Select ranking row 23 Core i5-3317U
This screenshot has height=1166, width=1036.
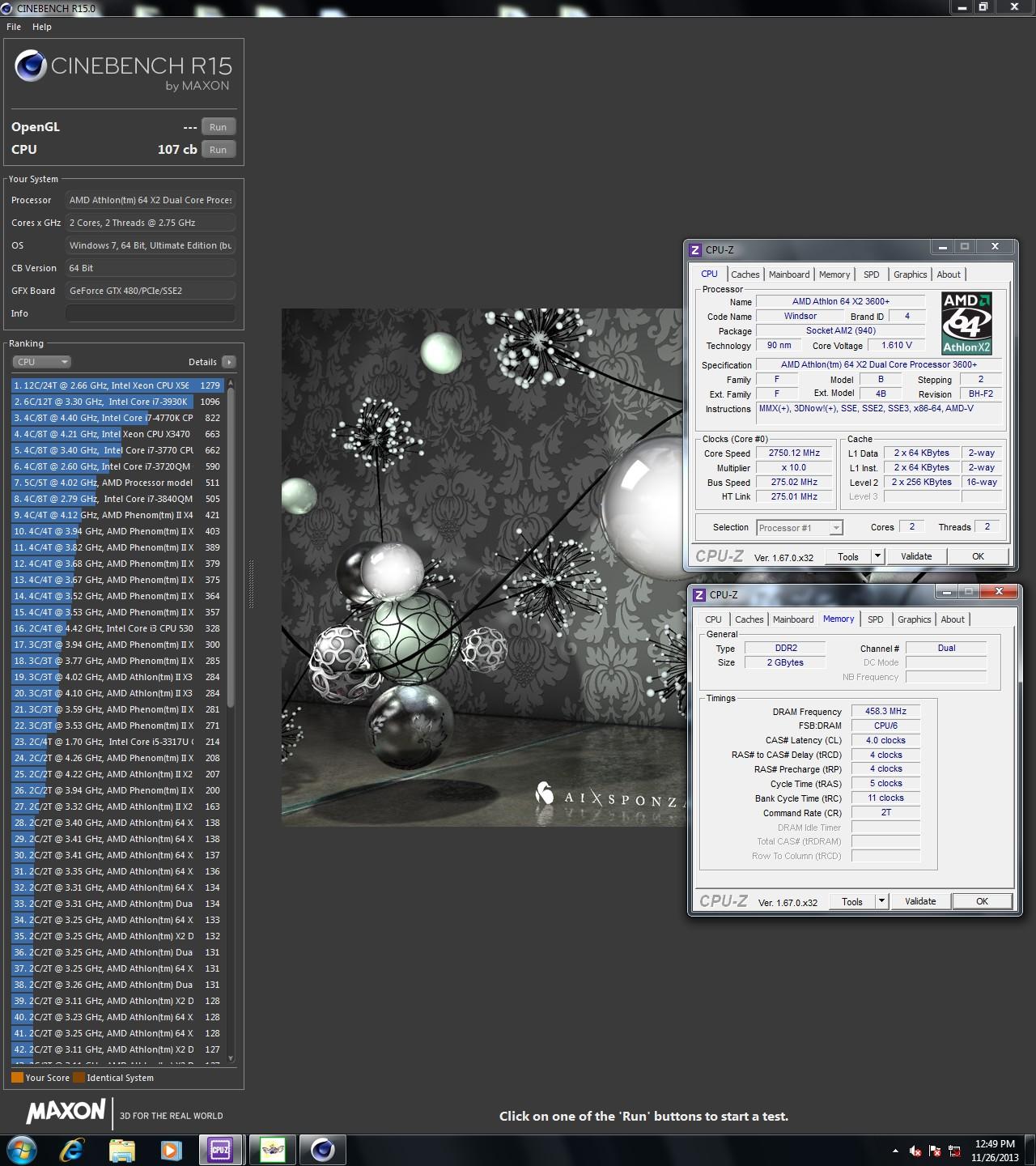tap(117, 742)
